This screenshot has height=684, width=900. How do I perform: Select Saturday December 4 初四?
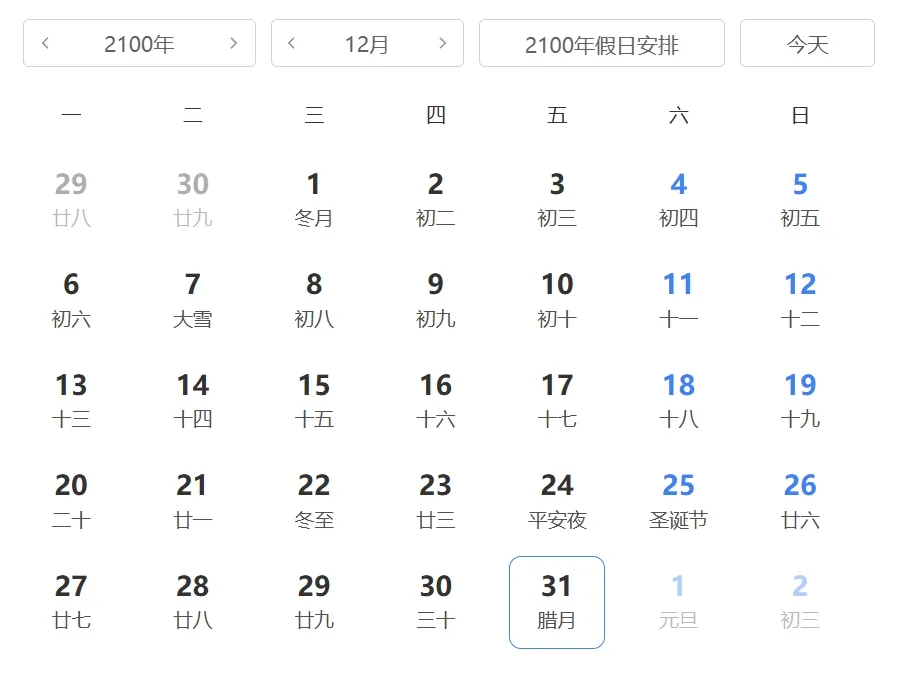tap(678, 200)
